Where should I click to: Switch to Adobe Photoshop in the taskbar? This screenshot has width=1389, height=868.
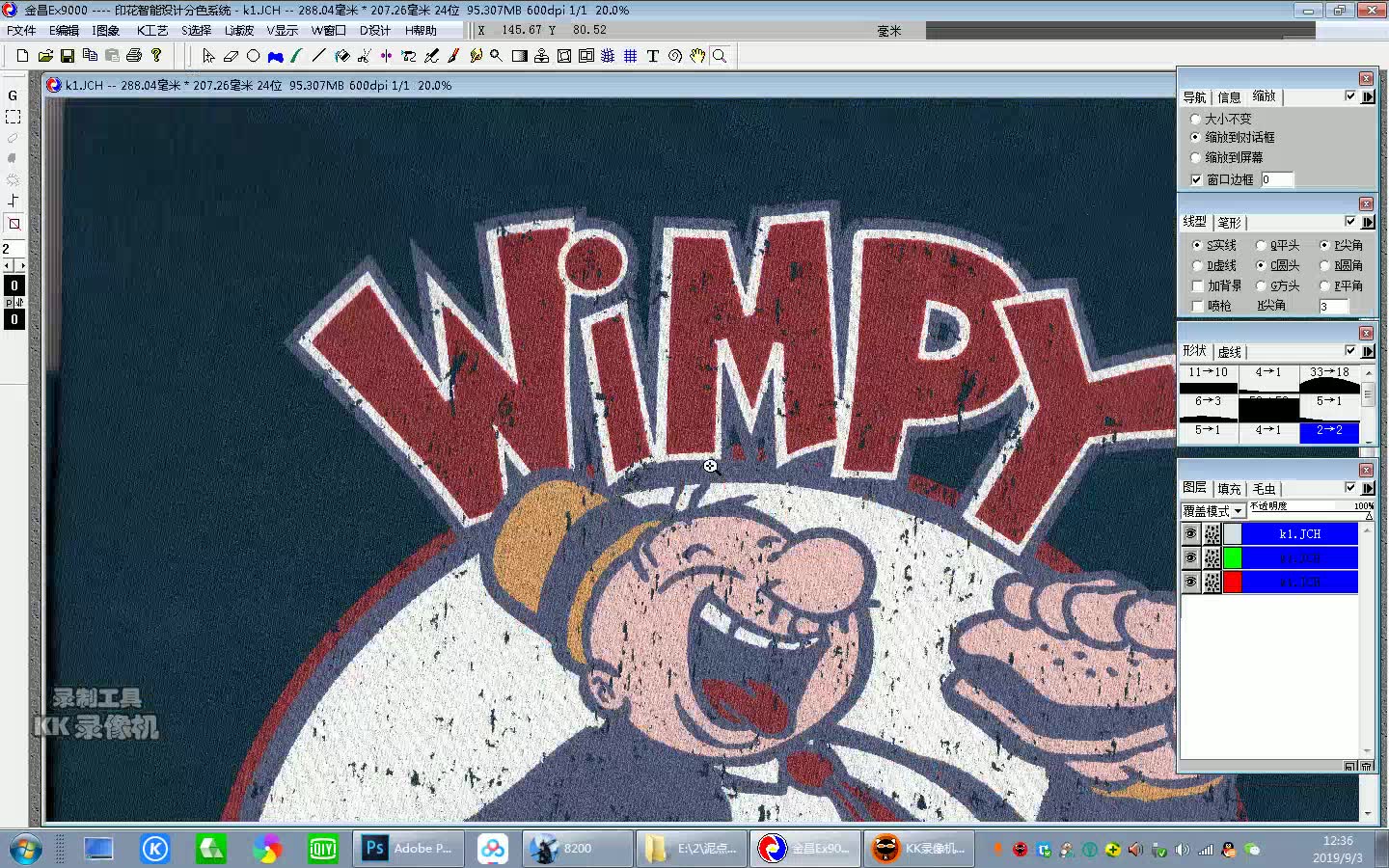pos(408,849)
